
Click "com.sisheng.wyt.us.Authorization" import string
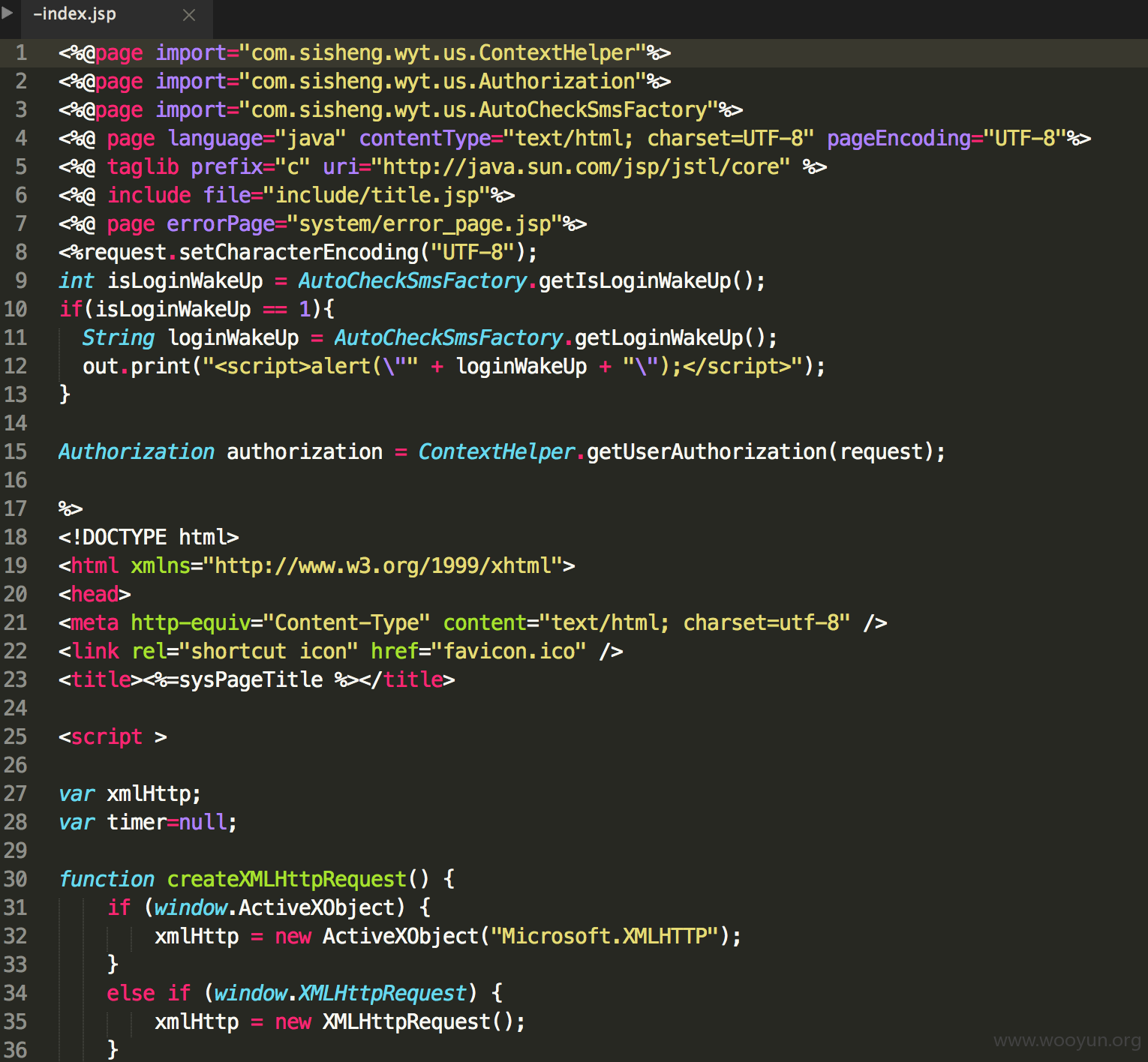pyautogui.click(x=443, y=81)
